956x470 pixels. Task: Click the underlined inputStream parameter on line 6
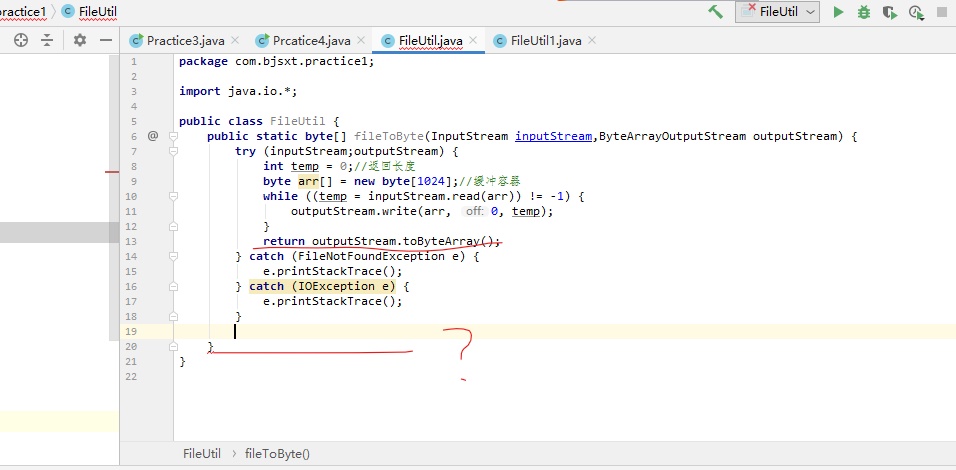[x=554, y=136]
